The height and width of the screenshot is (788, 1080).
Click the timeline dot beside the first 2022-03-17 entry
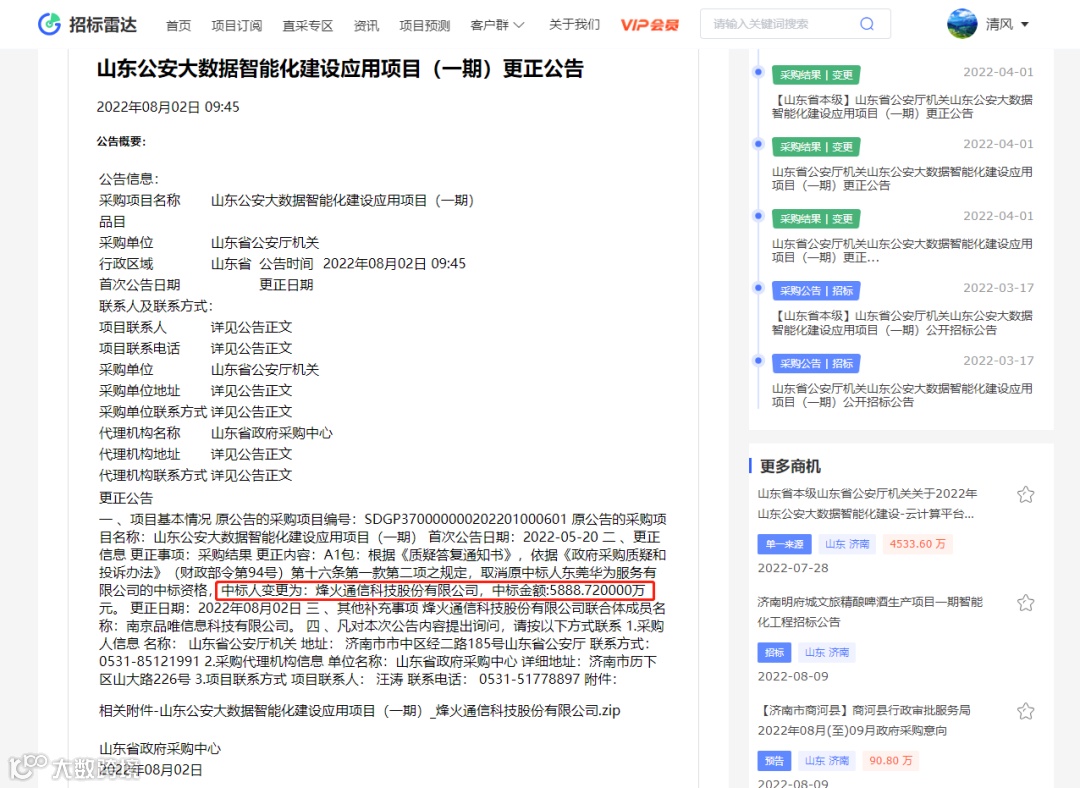pyautogui.click(x=758, y=288)
